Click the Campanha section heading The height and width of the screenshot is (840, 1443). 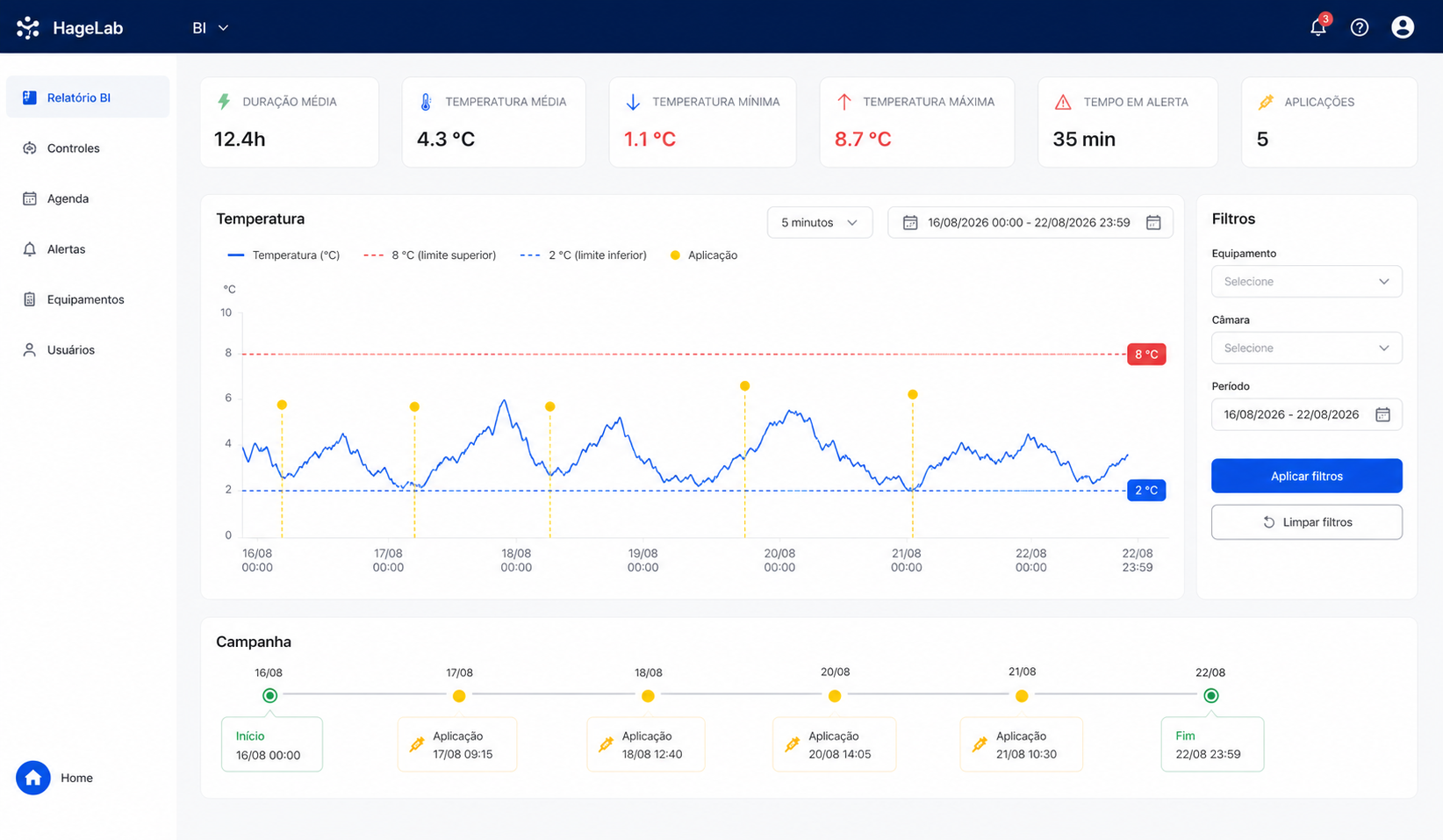[x=254, y=642]
